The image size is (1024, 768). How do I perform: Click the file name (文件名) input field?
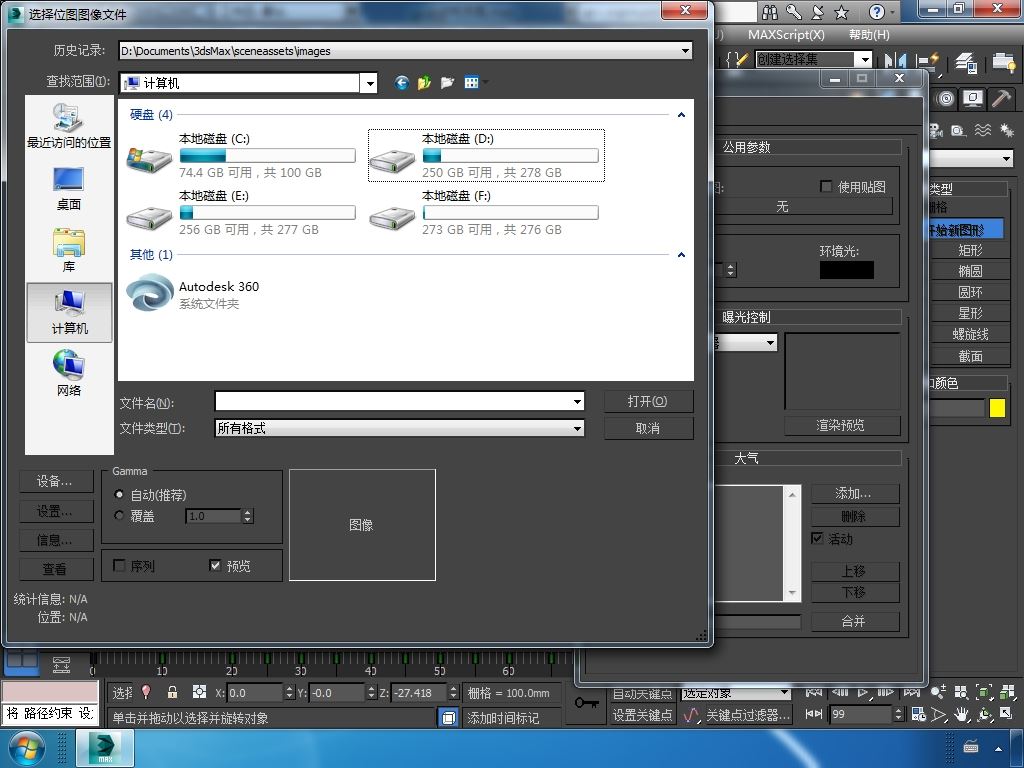pos(394,402)
